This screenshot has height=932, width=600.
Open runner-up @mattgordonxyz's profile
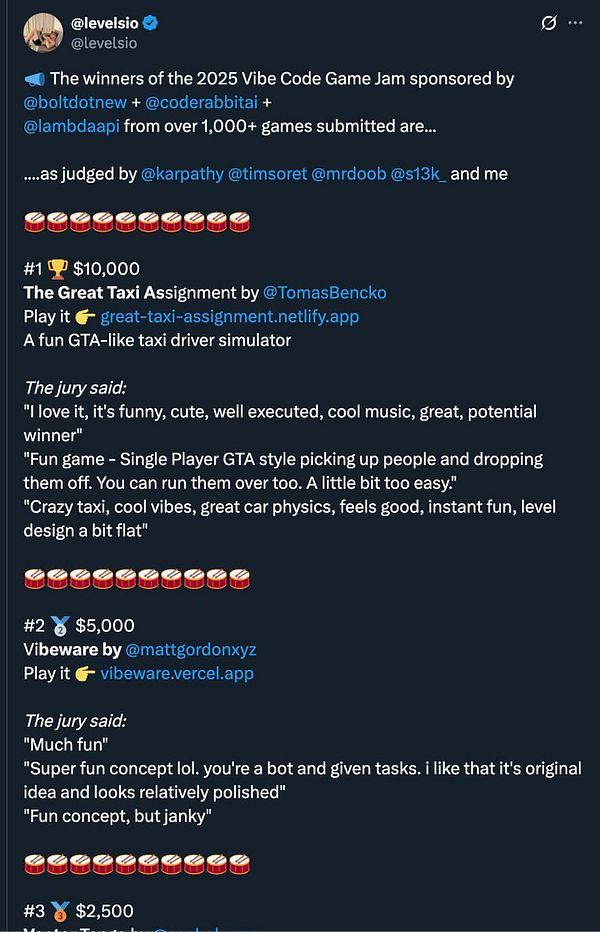[196, 649]
